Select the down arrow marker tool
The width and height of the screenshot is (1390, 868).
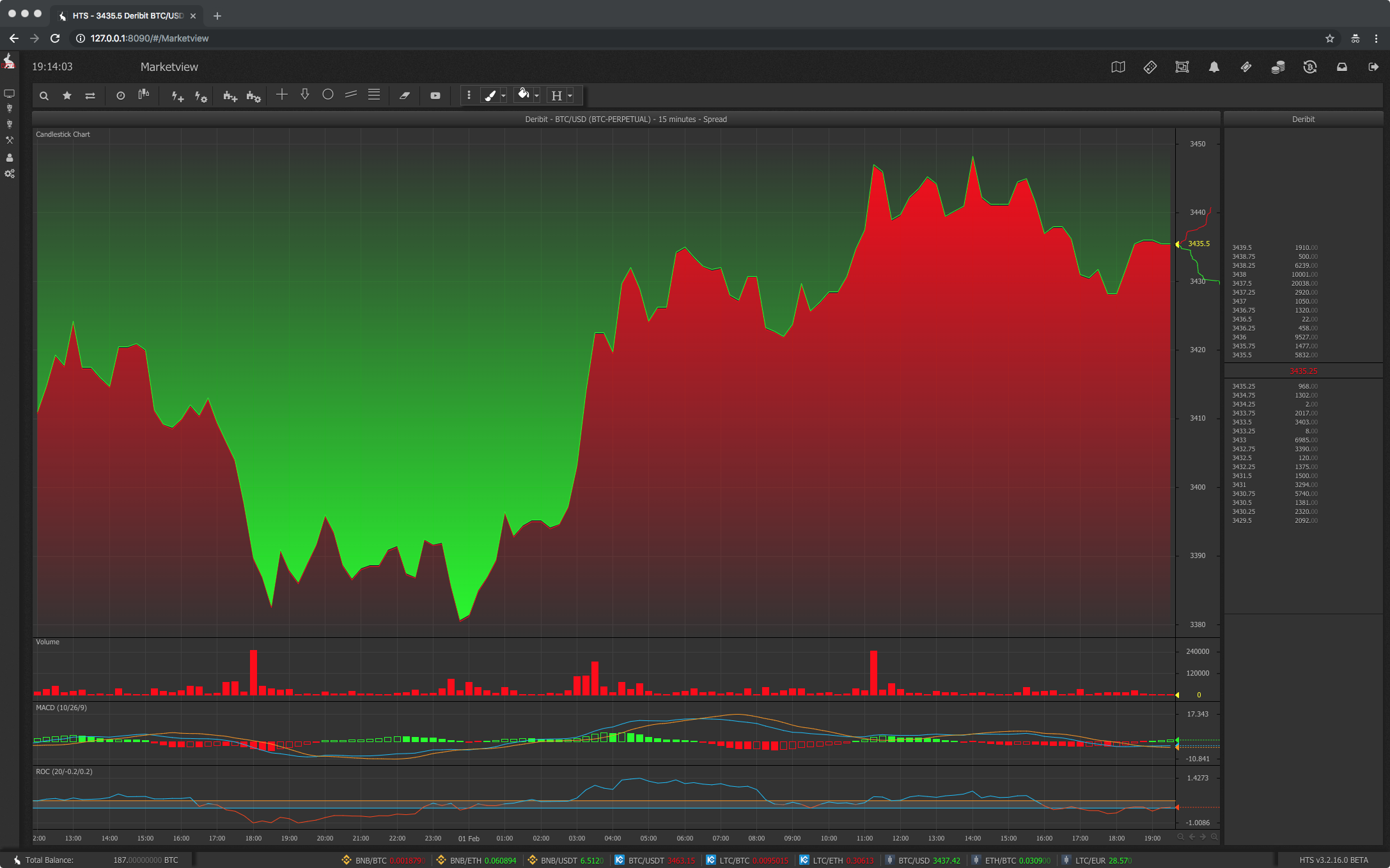point(305,95)
